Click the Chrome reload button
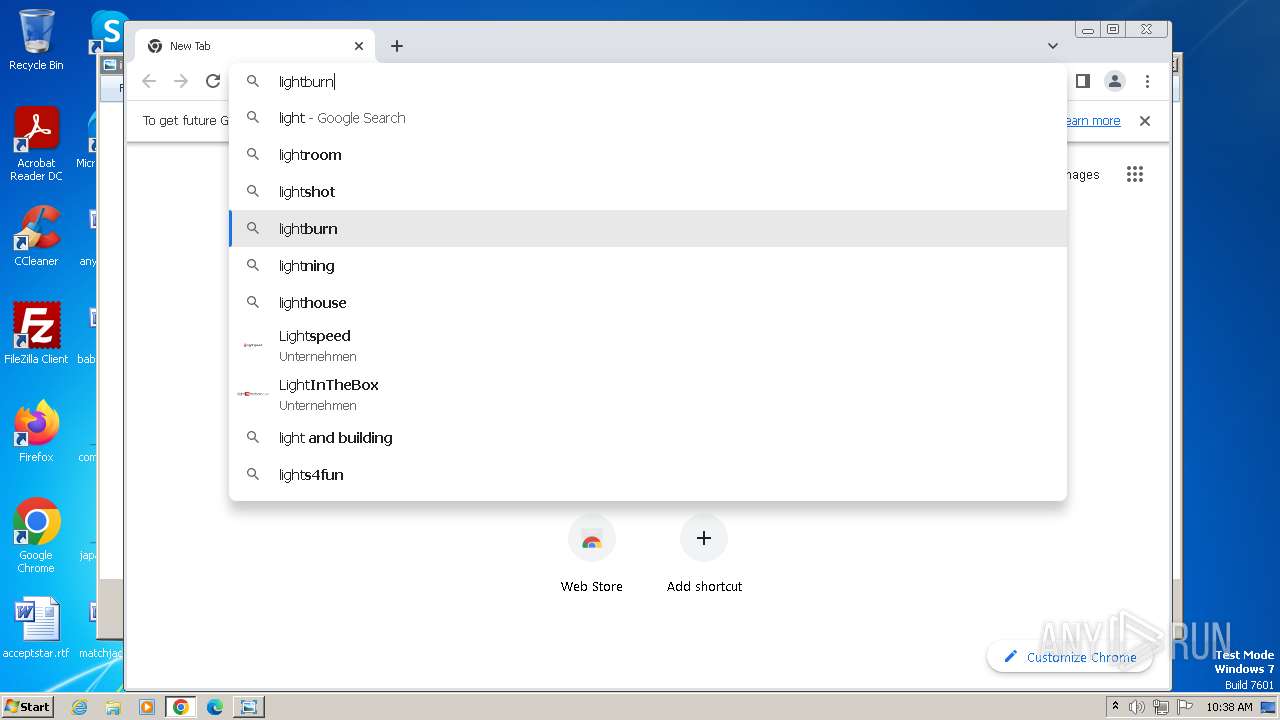Image resolution: width=1280 pixels, height=720 pixels. 213,81
